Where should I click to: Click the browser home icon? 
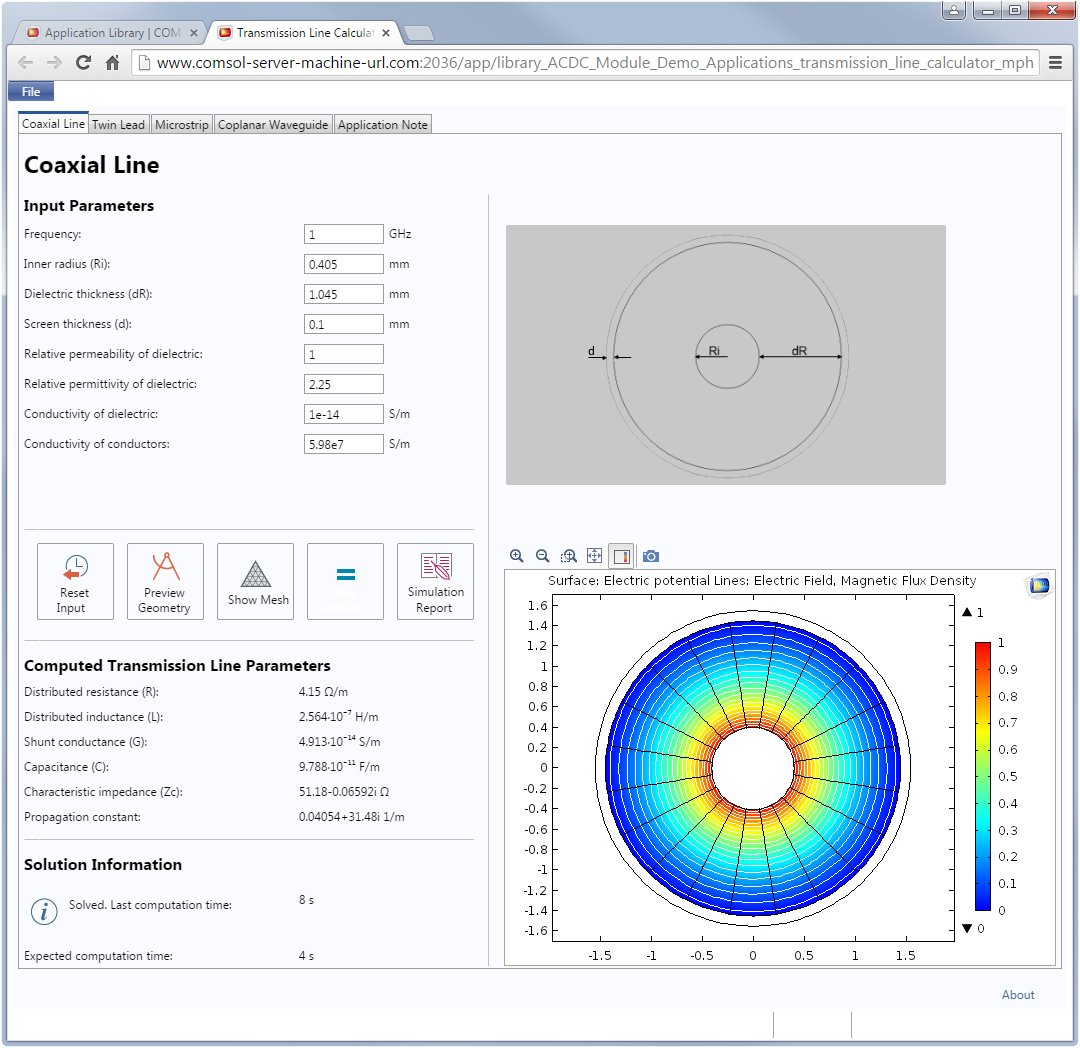[113, 63]
